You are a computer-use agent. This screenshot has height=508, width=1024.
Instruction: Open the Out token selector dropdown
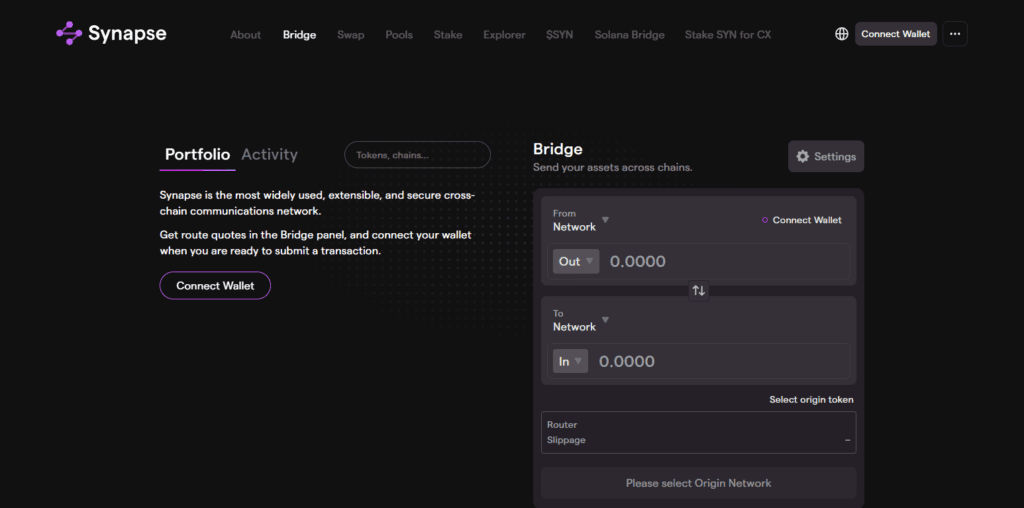[576, 261]
